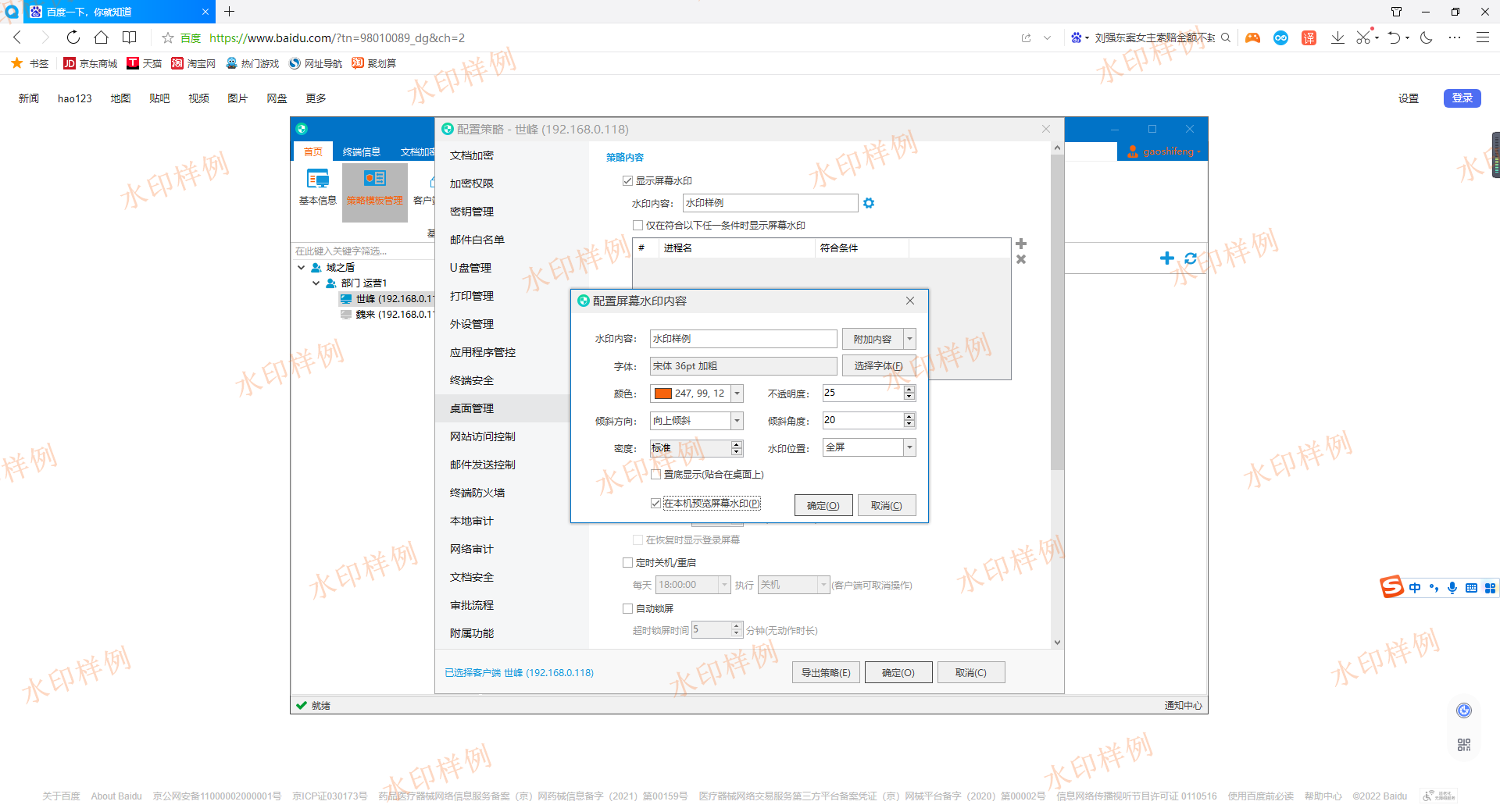
Task: Cancel the watermark content dialog
Action: click(887, 506)
